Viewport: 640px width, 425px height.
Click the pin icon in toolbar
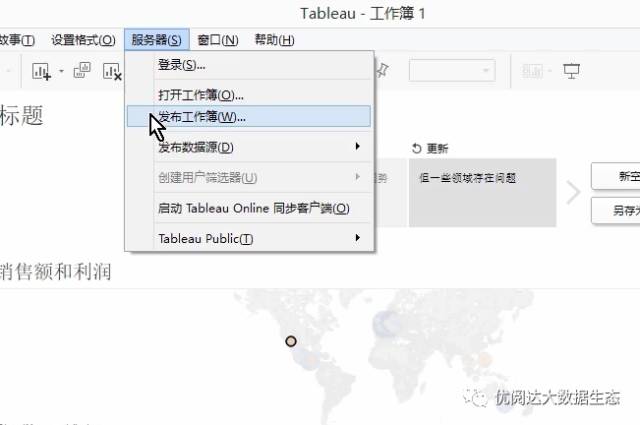tap(381, 70)
